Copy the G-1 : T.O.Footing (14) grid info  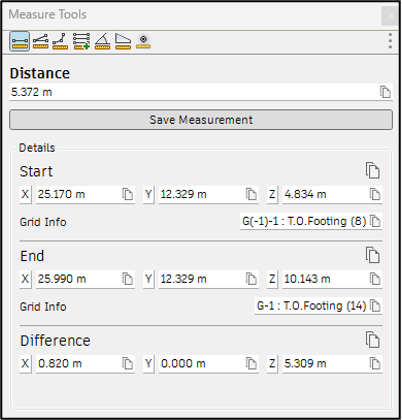376,306
